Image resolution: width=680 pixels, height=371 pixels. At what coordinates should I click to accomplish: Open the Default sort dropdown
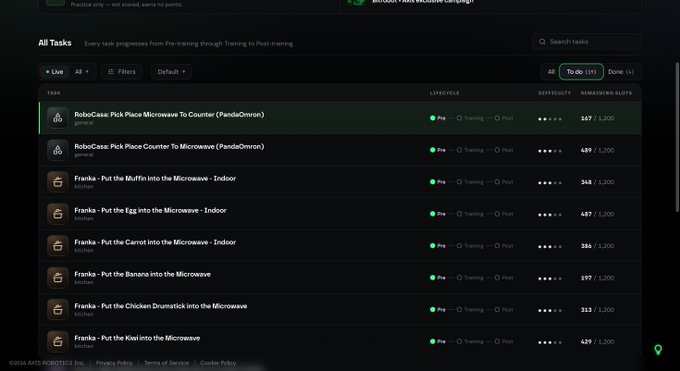pos(171,72)
